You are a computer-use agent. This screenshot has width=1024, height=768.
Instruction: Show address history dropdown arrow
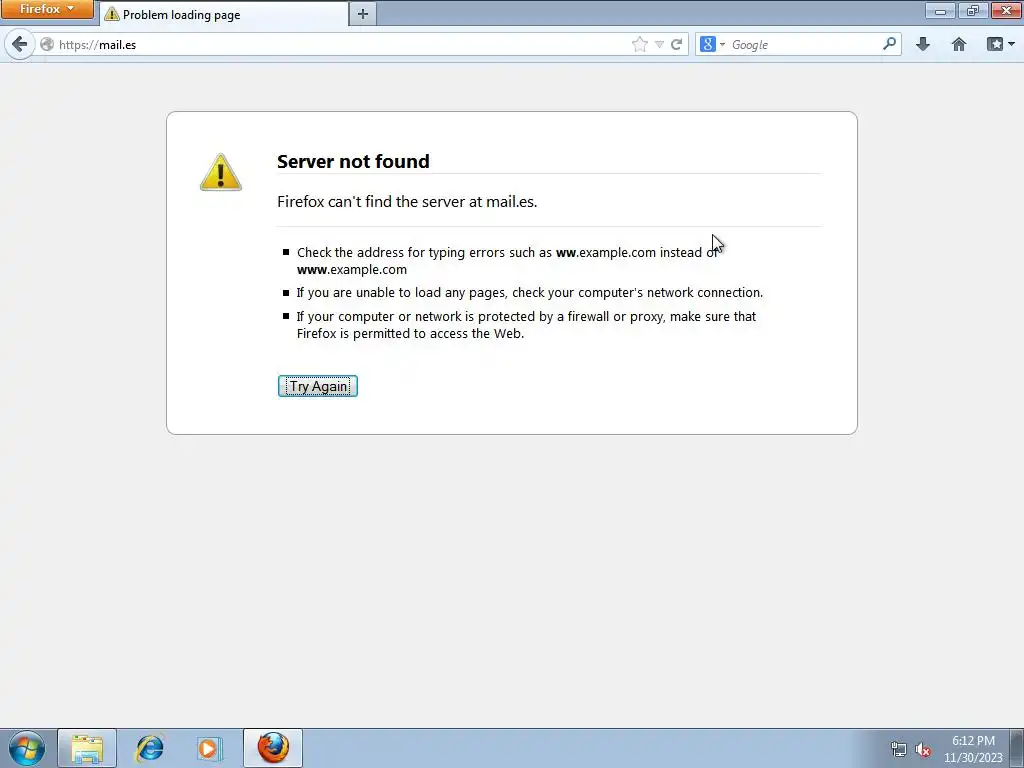pyautogui.click(x=660, y=44)
